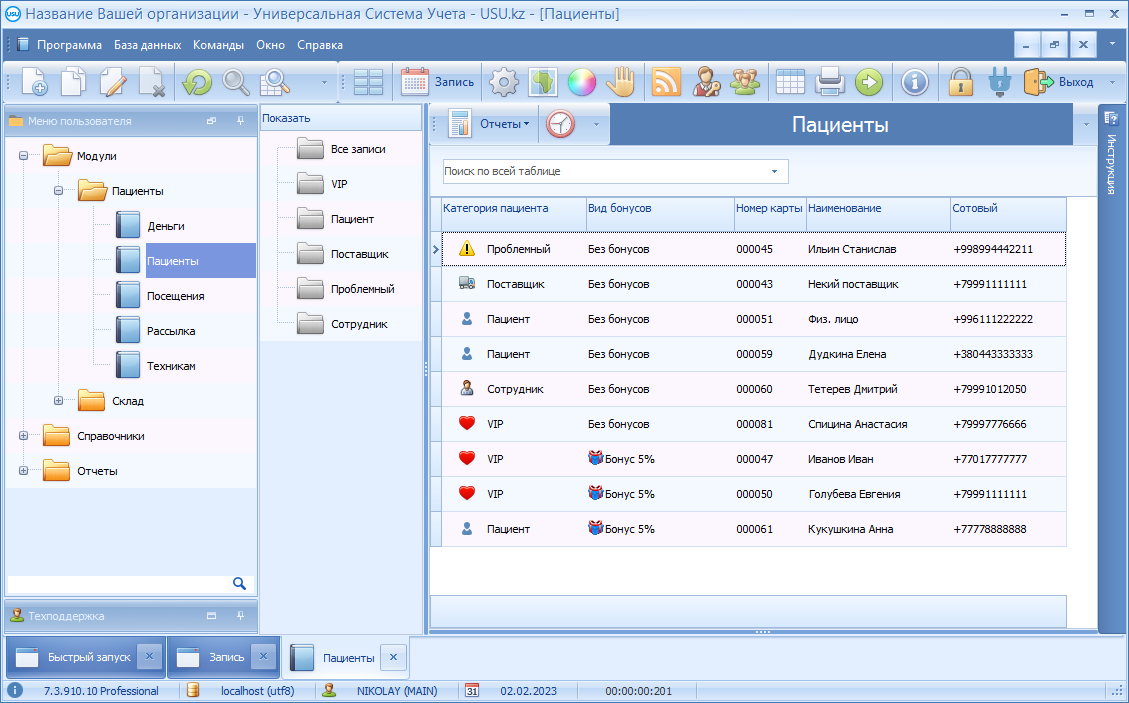Open the color wheel theme picker
The image size is (1129, 703).
(581, 82)
